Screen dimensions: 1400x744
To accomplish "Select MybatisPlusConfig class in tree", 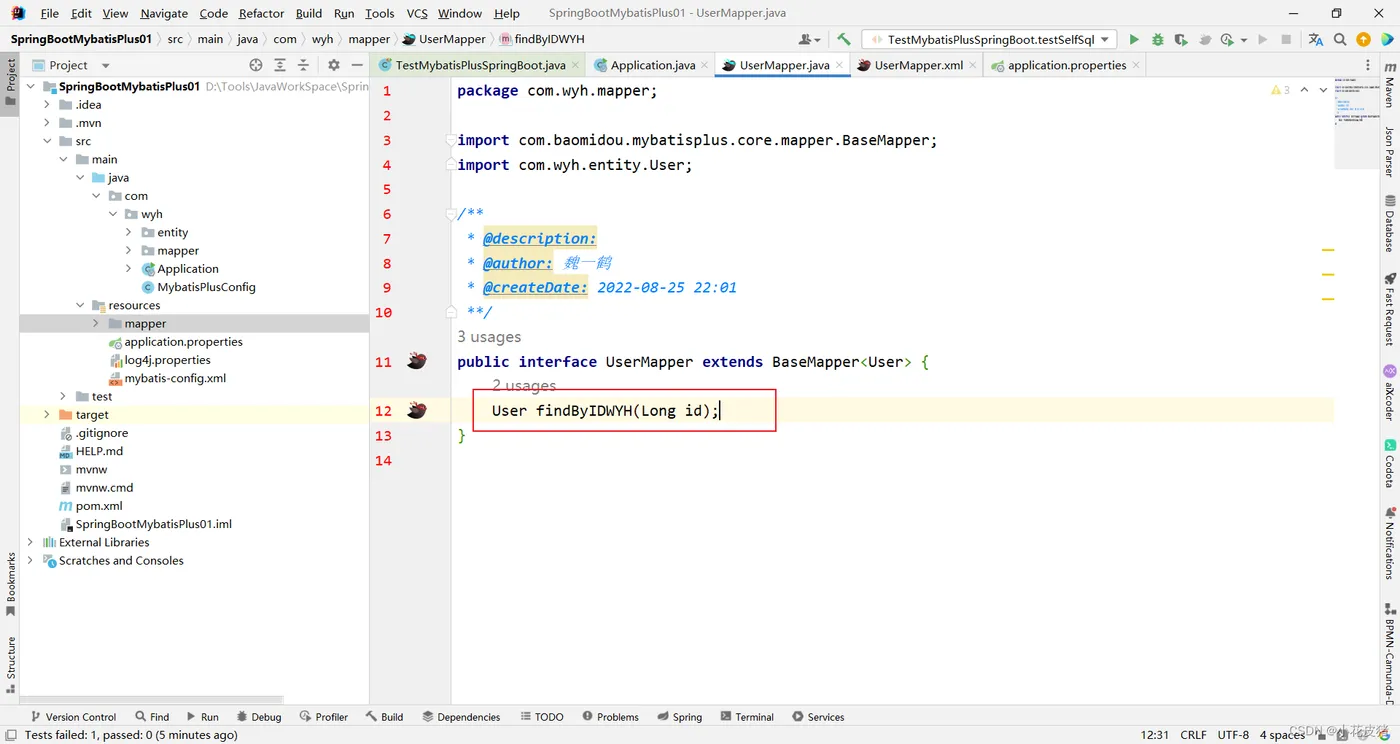I will (206, 287).
